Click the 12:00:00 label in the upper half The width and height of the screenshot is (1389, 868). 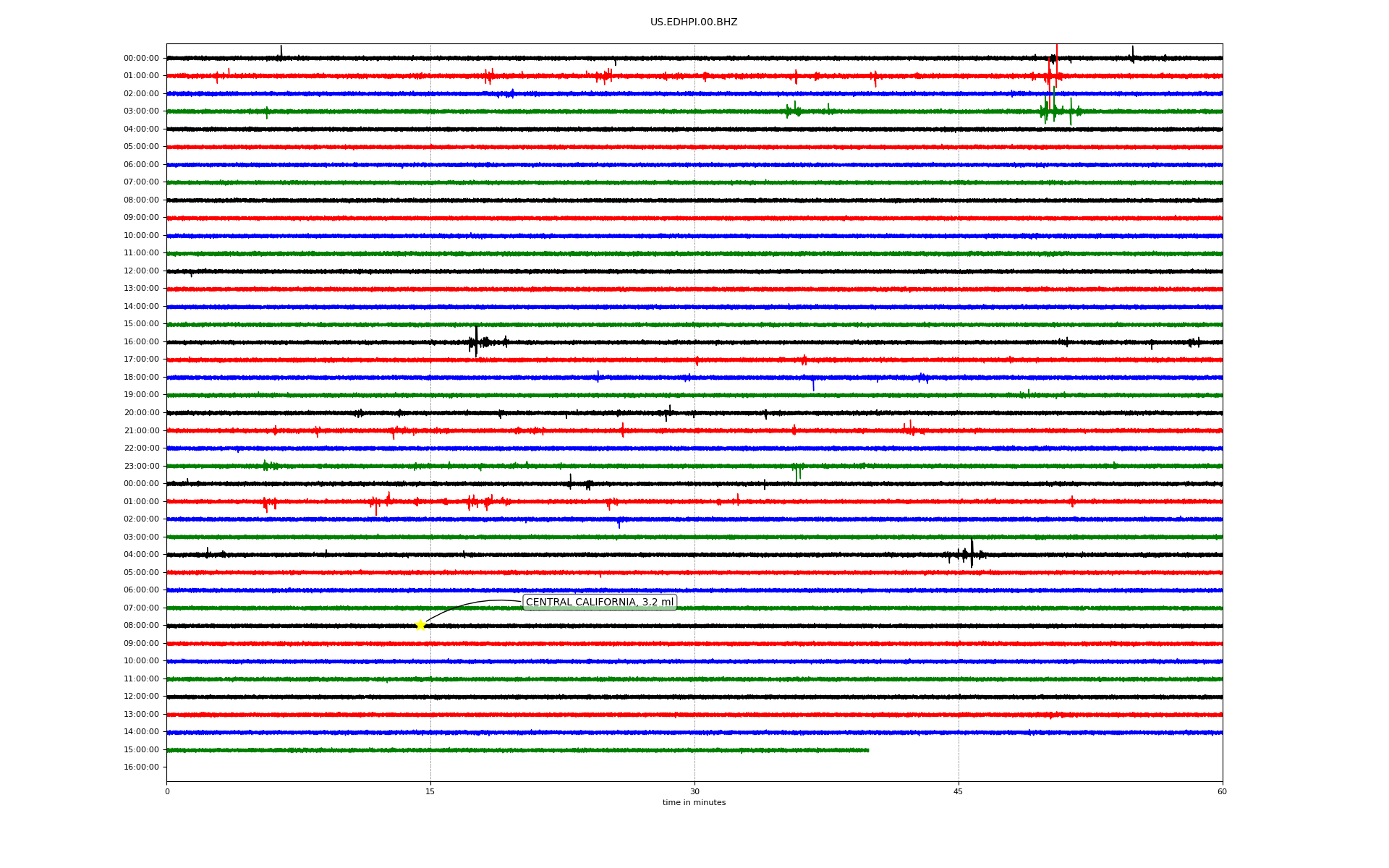click(x=141, y=271)
